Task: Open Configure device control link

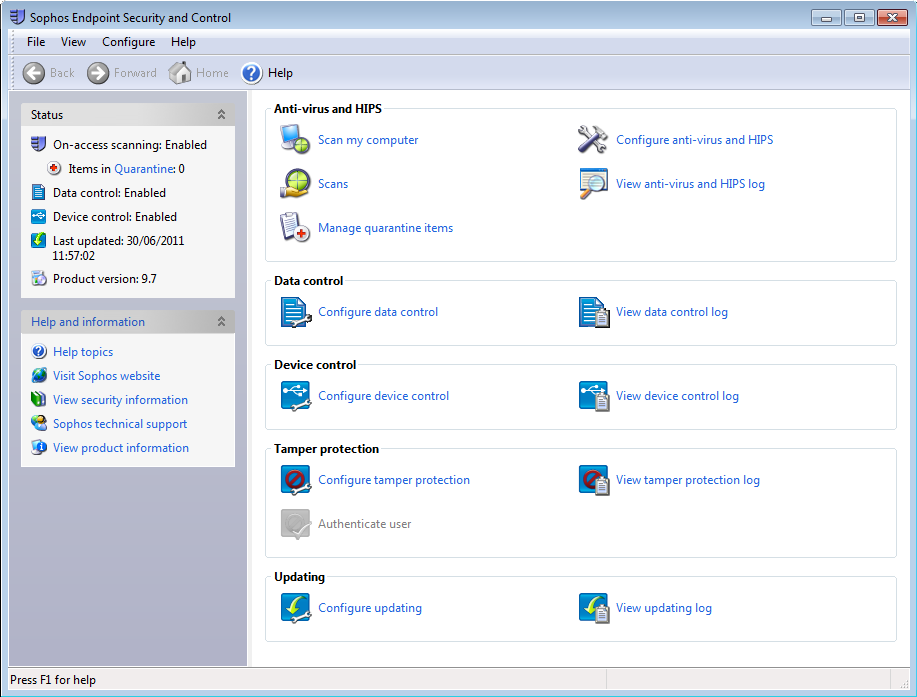Action: click(x=383, y=396)
